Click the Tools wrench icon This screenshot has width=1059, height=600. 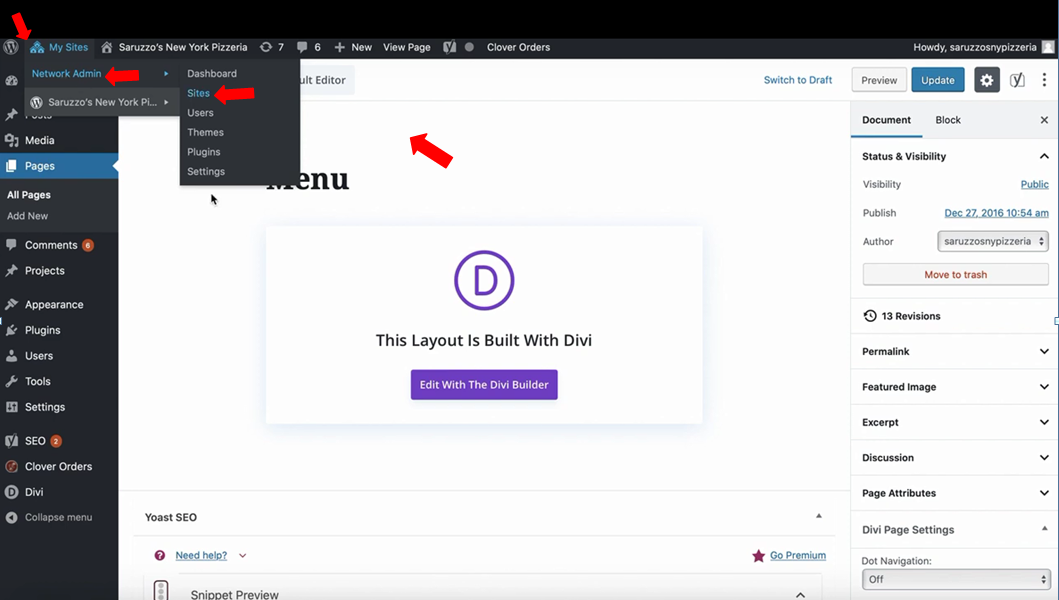11,382
